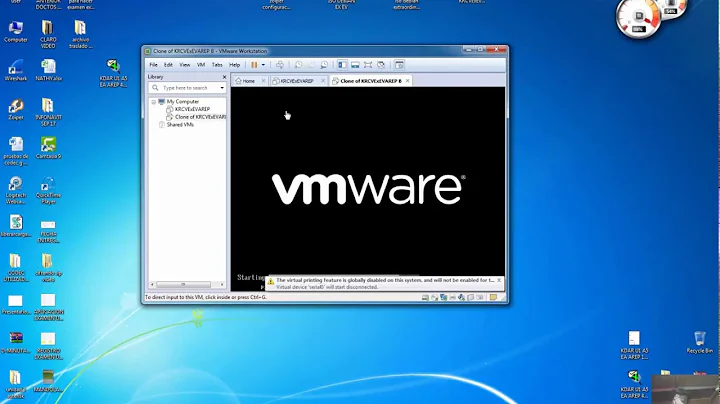Screen dimensions: 720x404
Task: Click the virtual printing warning text
Action: point(385,280)
